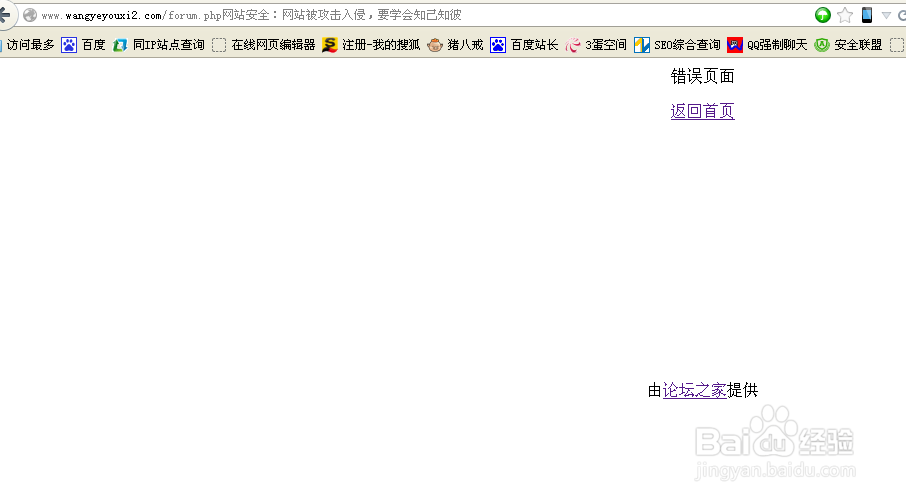Open the 百度站长 bookmark
This screenshot has height=502, width=906.
(534, 44)
